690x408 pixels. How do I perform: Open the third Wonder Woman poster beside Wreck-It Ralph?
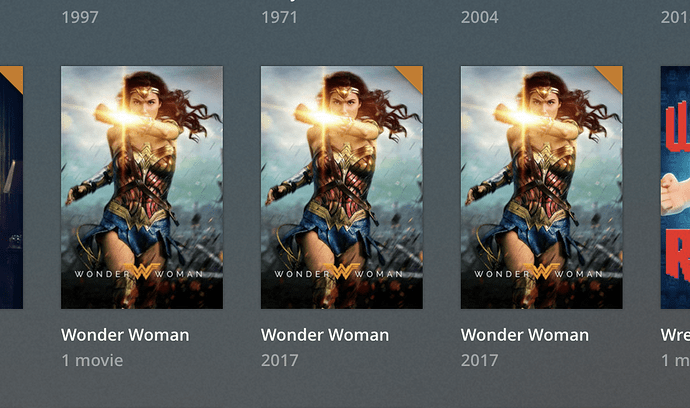[x=541, y=187]
